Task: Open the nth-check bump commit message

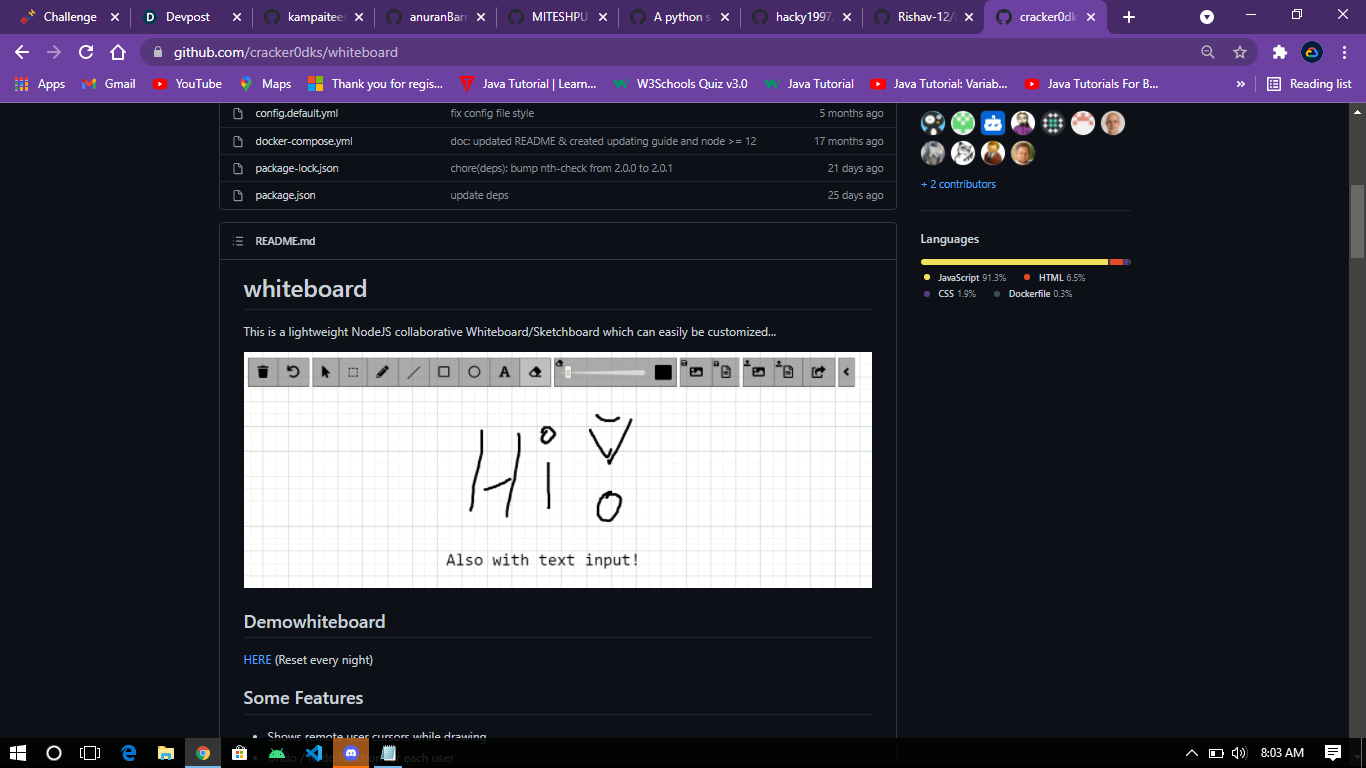Action: pos(561,168)
